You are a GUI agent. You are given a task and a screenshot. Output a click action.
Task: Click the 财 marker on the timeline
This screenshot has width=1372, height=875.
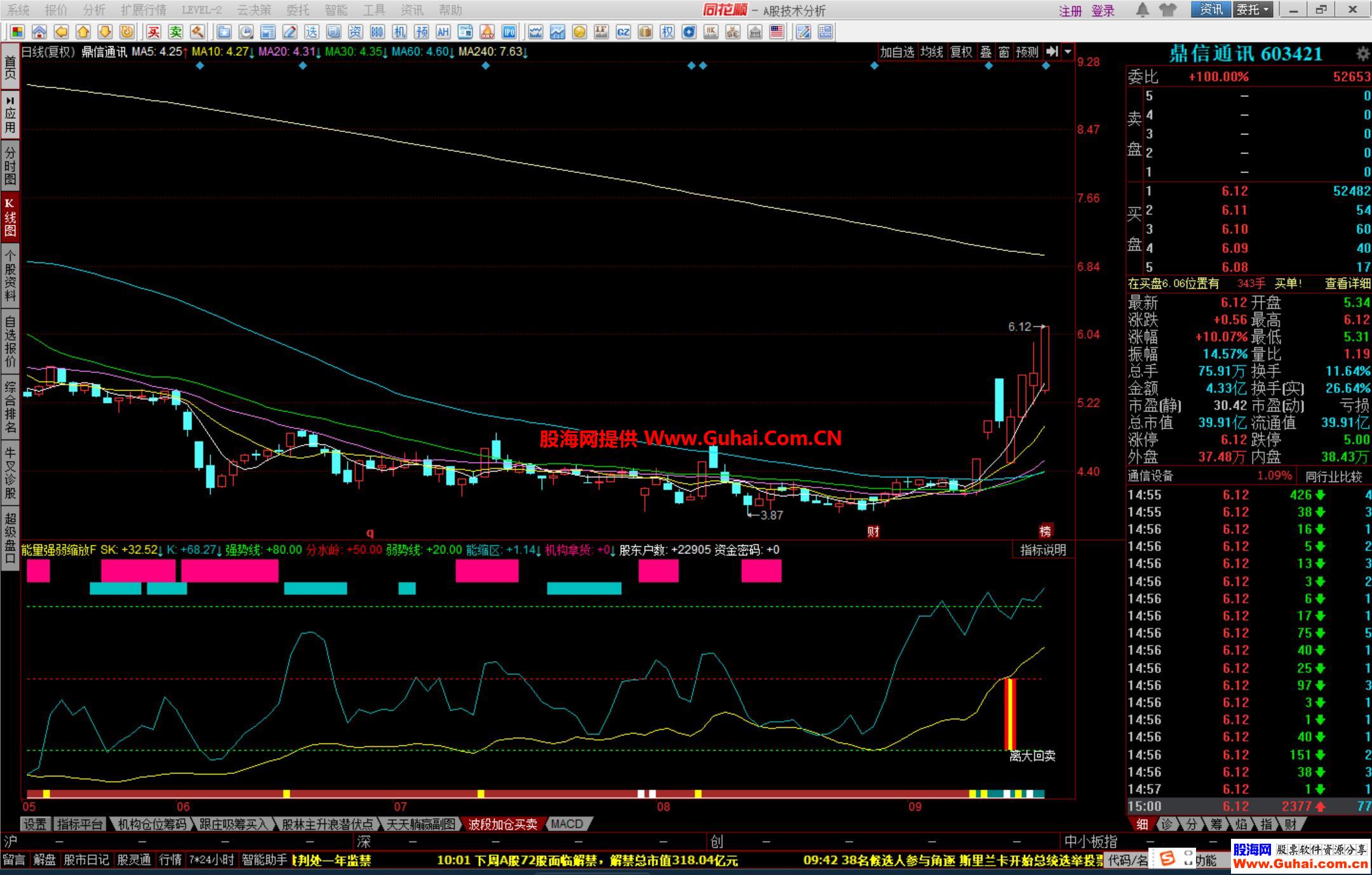click(x=873, y=531)
